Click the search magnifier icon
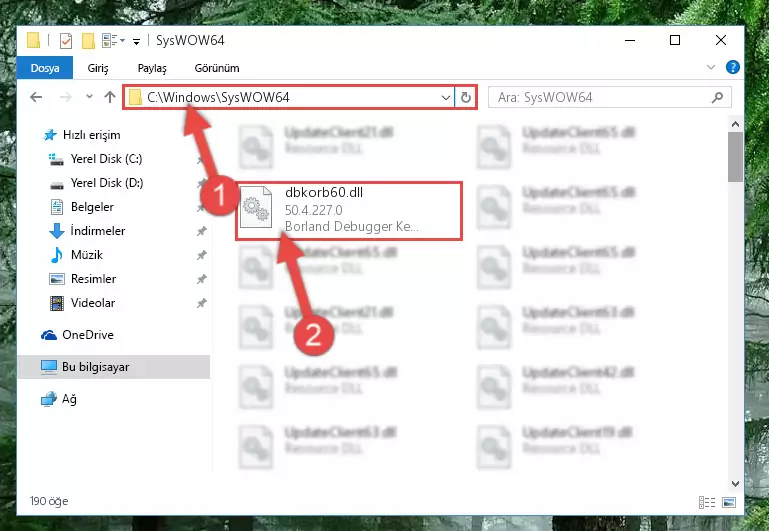Viewport: 769px width, 531px height. pos(717,97)
